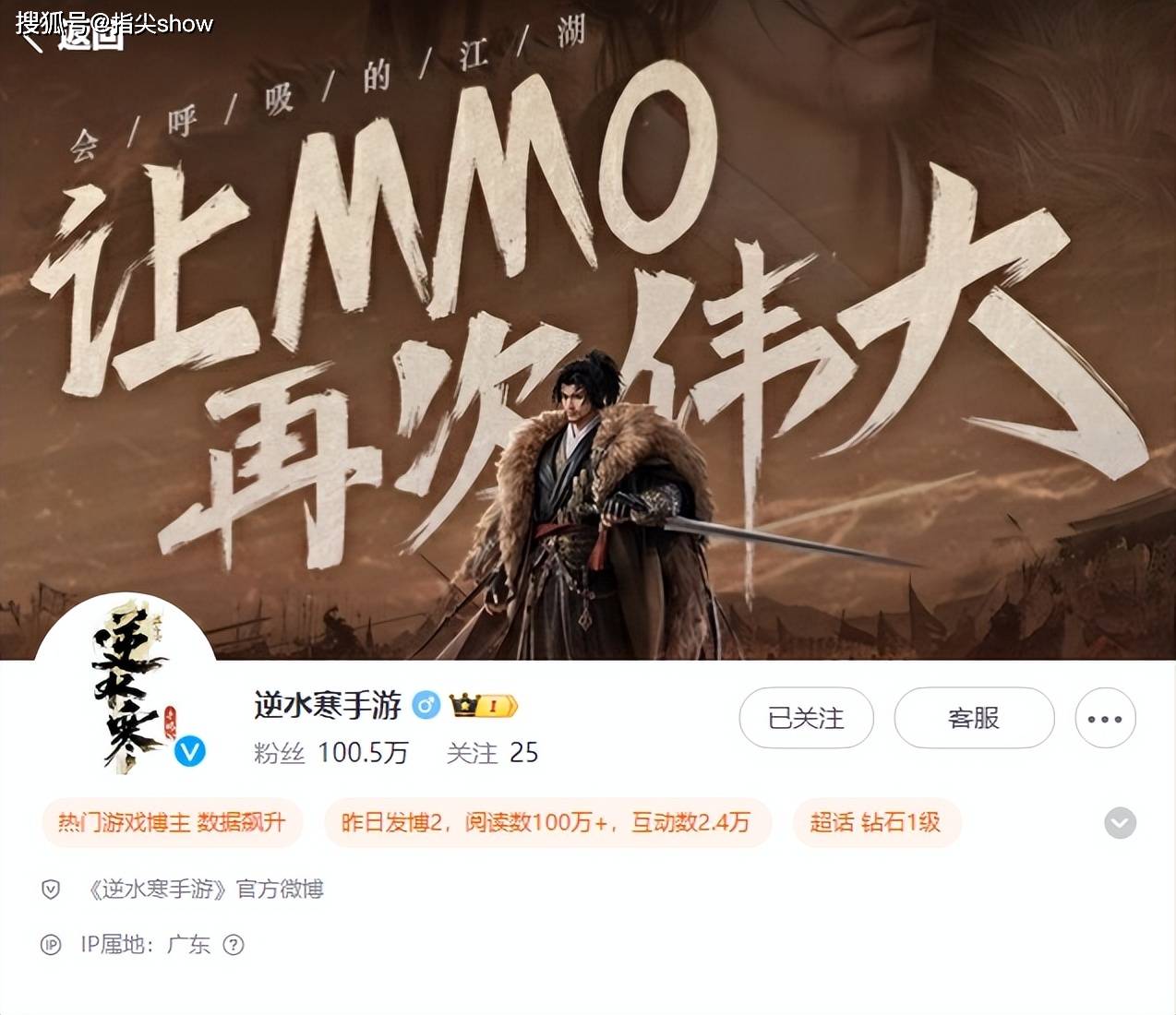Click the IP location icon
1176x1015 pixels.
[51, 945]
